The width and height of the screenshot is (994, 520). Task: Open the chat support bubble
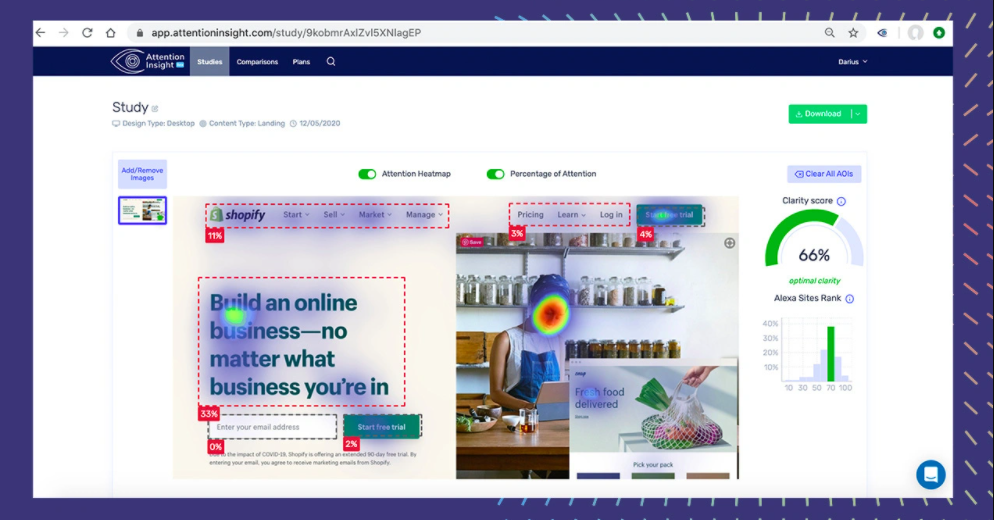930,474
